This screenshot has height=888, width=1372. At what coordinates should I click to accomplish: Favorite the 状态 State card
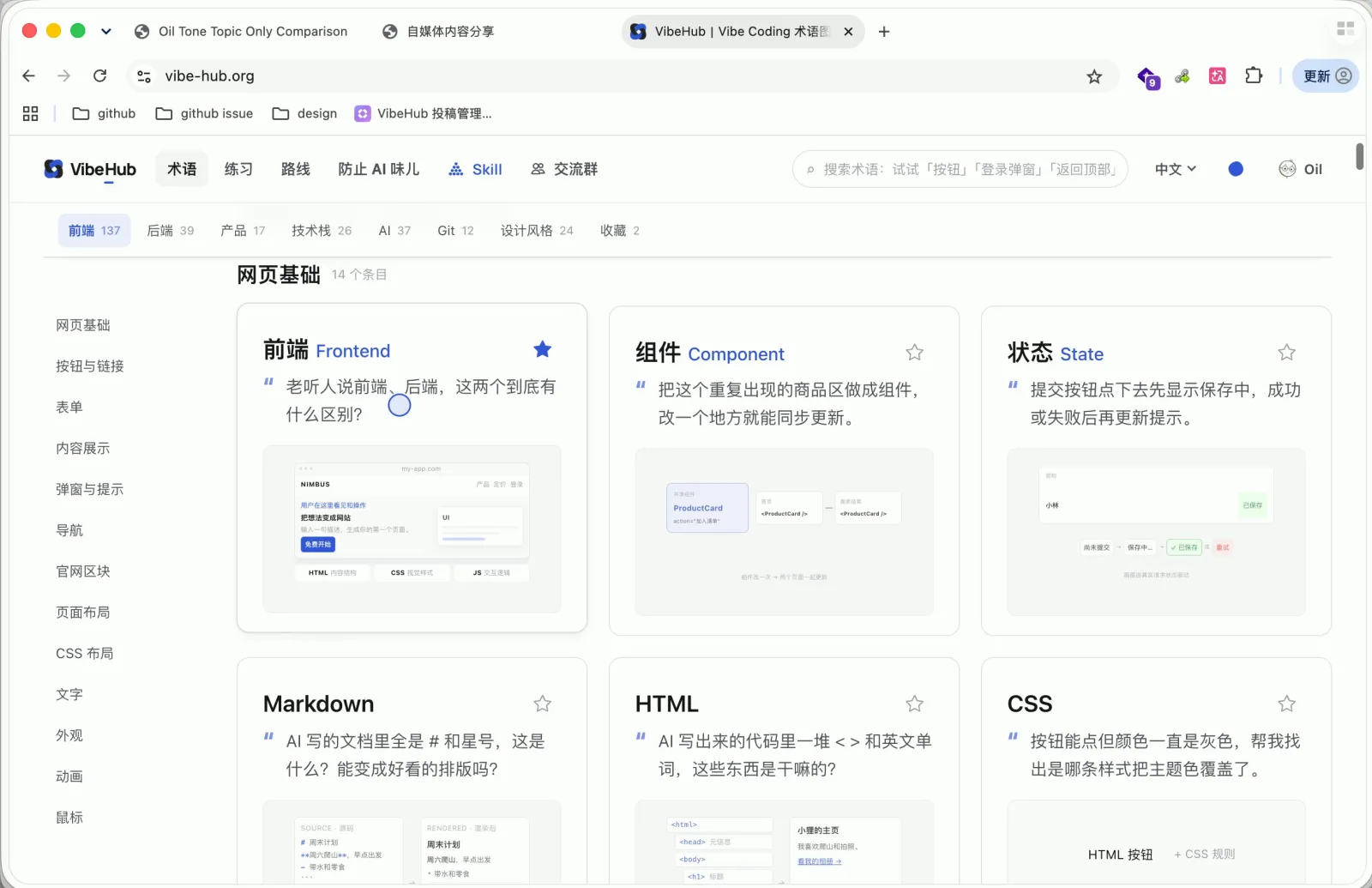(x=1286, y=353)
